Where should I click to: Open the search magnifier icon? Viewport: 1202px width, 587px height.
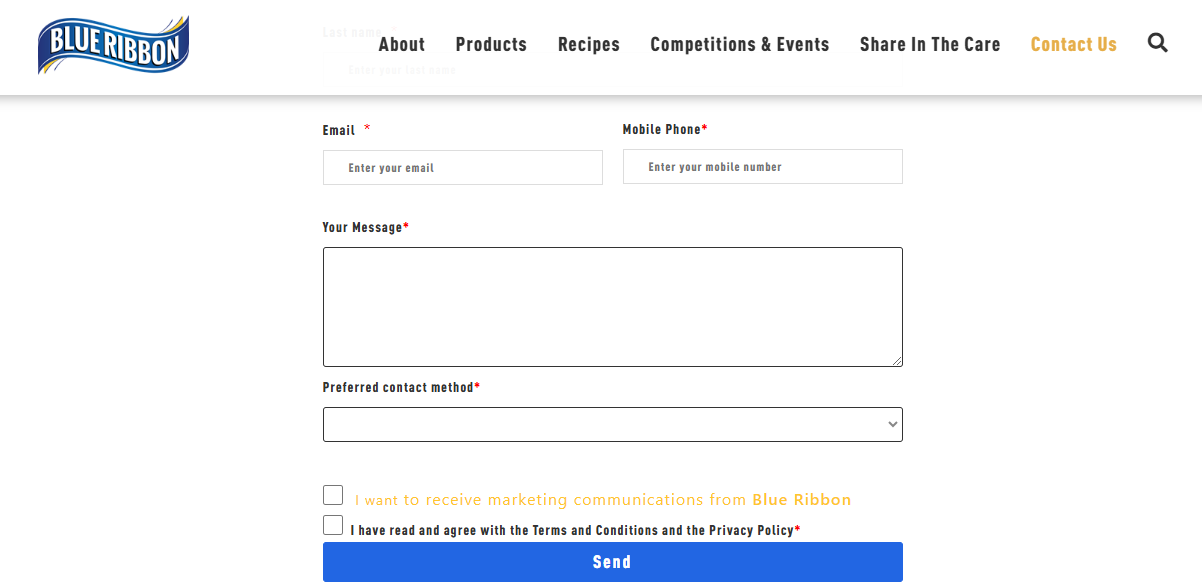[x=1157, y=43]
